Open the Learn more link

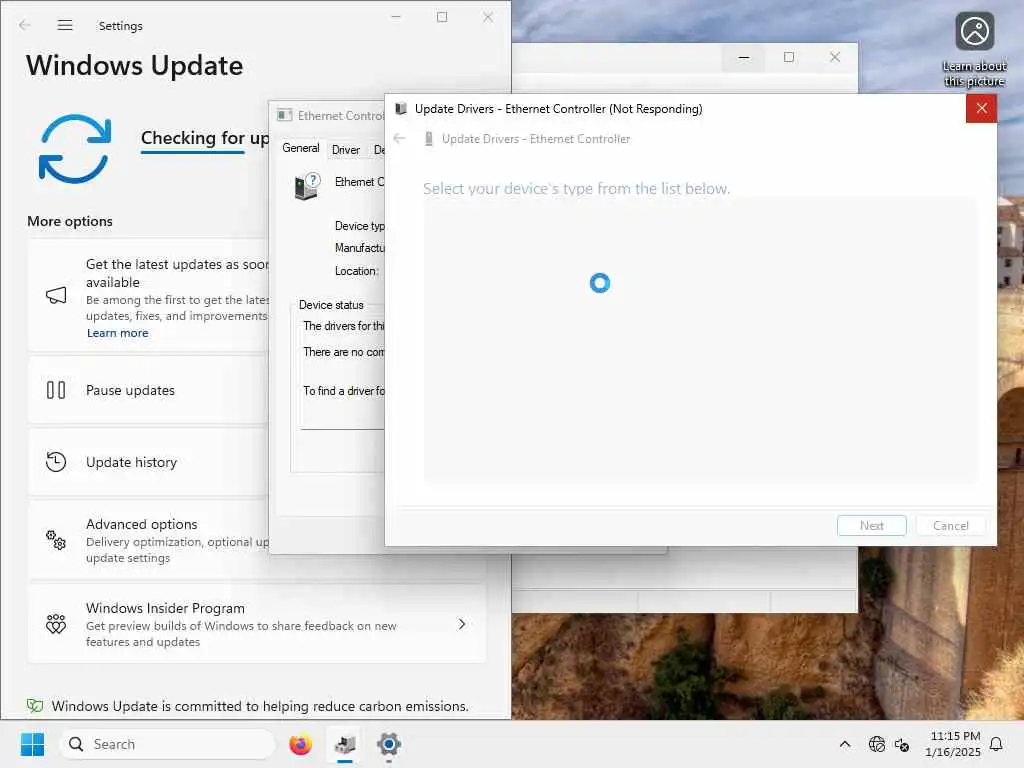click(118, 333)
